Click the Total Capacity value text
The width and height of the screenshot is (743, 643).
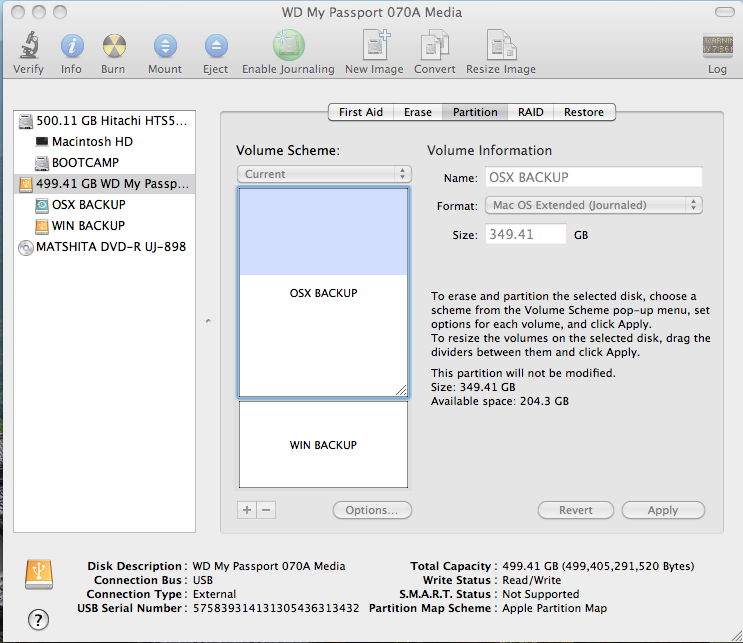coord(598,566)
